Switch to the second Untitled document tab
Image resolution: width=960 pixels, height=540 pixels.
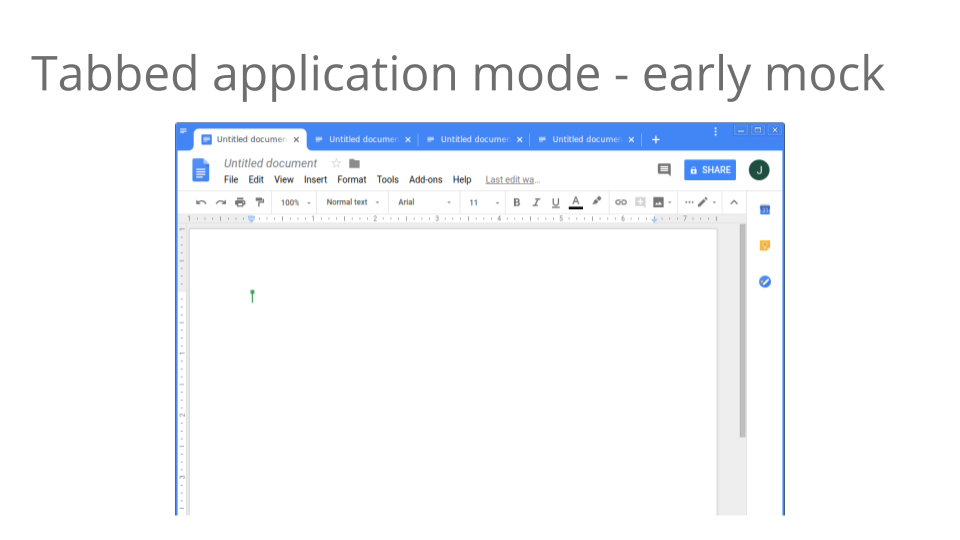(x=363, y=140)
